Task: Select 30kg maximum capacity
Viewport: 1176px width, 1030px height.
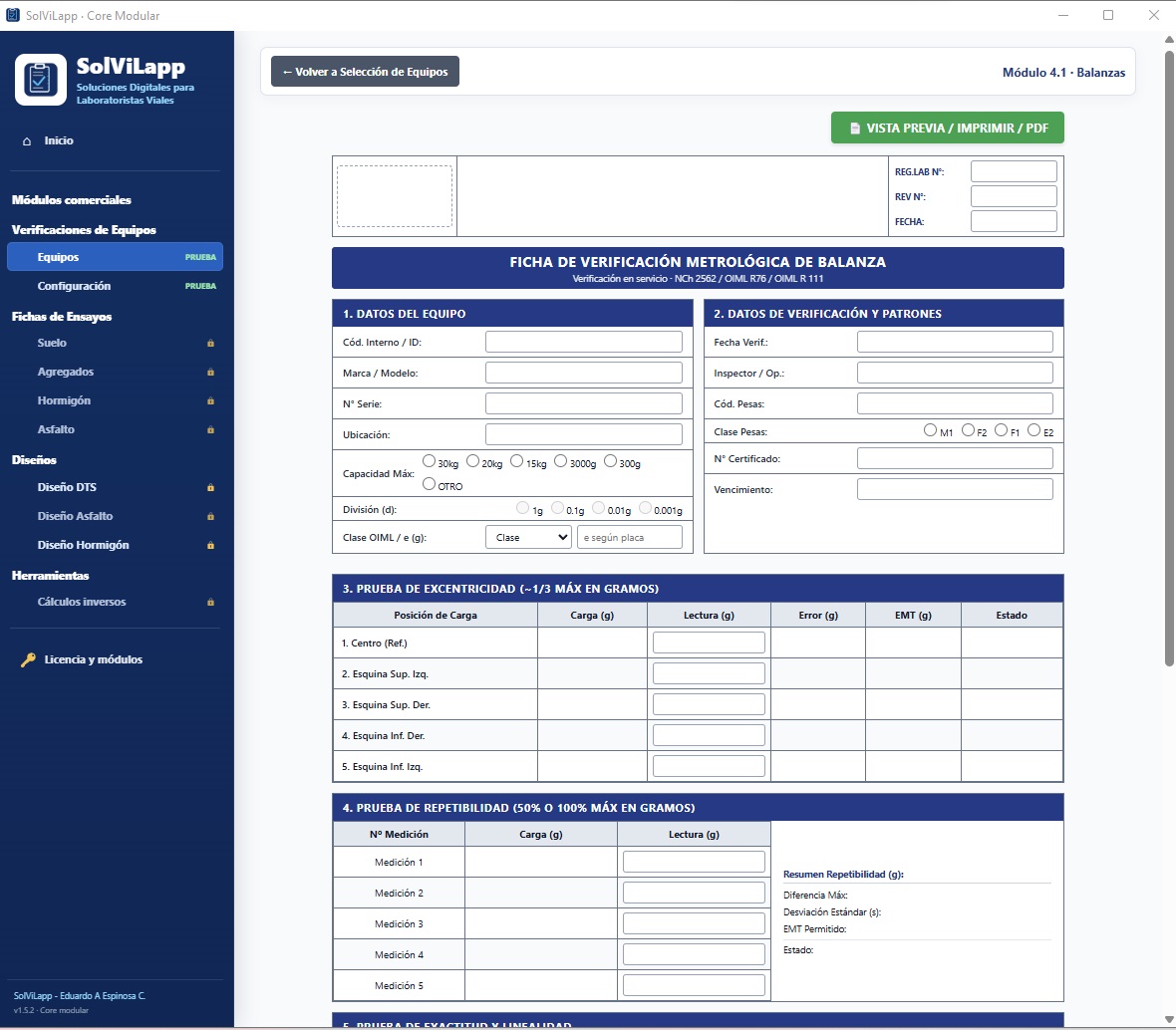Action: click(x=429, y=461)
